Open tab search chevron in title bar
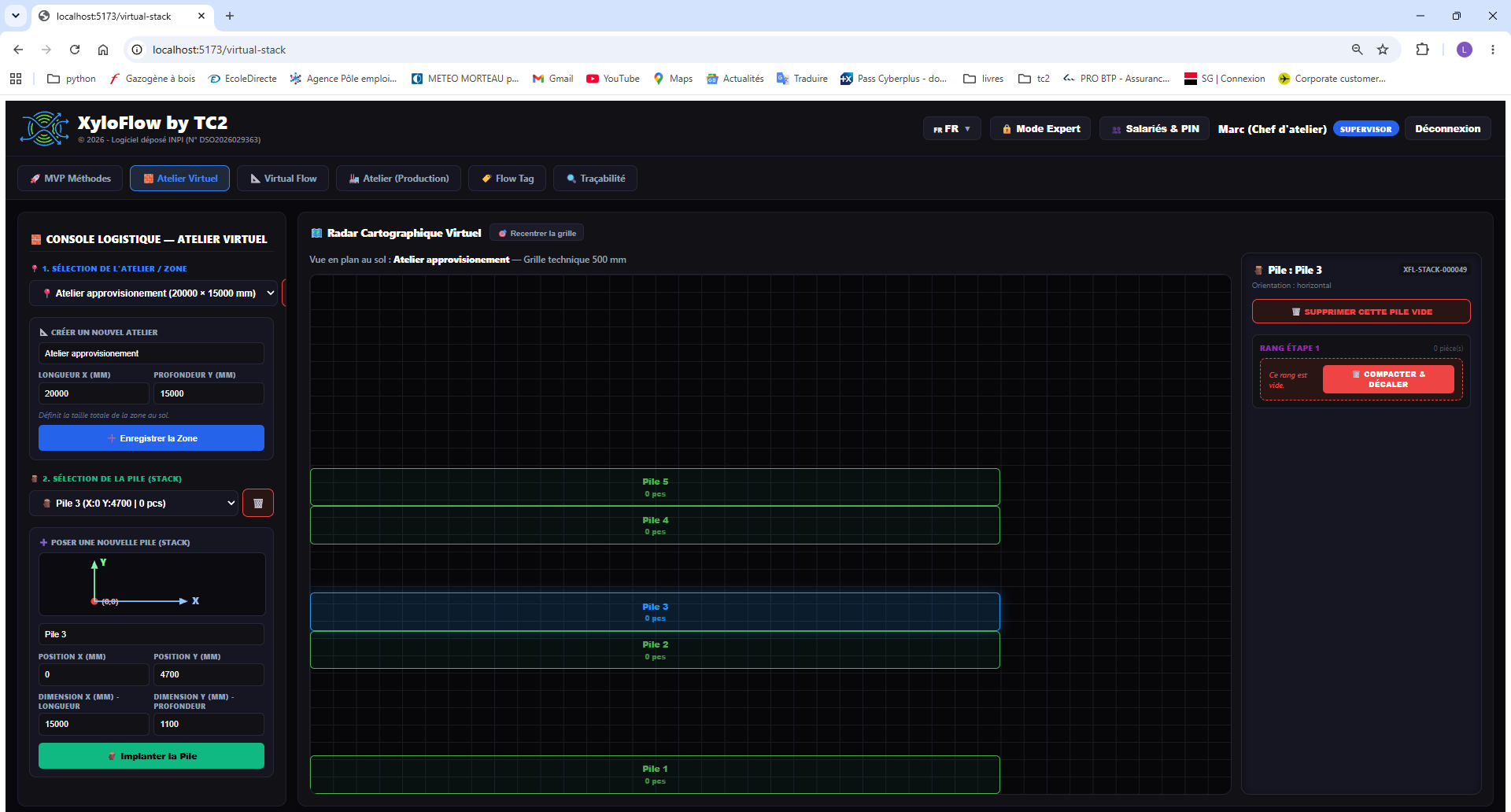 point(16,16)
